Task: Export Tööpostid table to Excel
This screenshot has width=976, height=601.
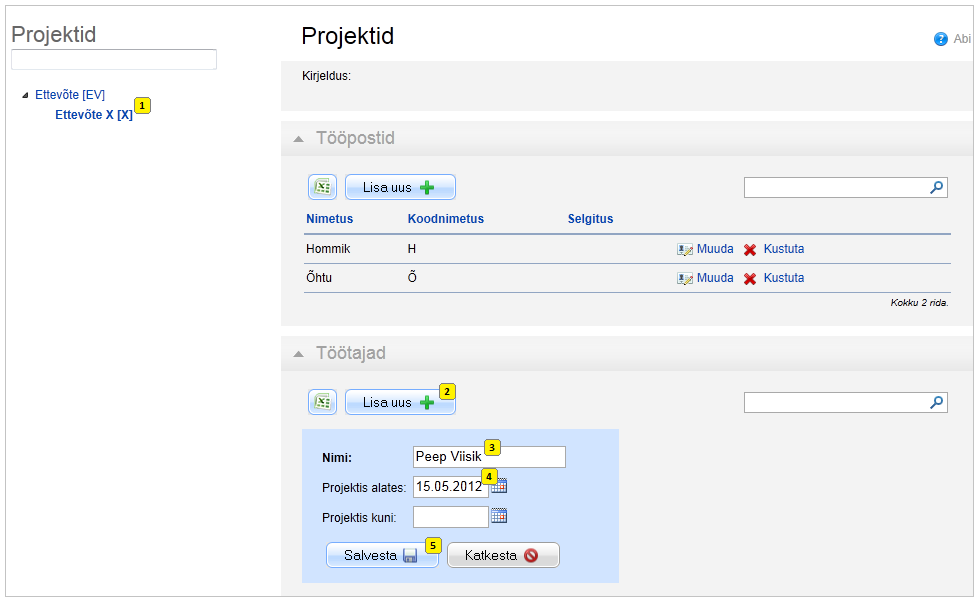Action: click(322, 187)
